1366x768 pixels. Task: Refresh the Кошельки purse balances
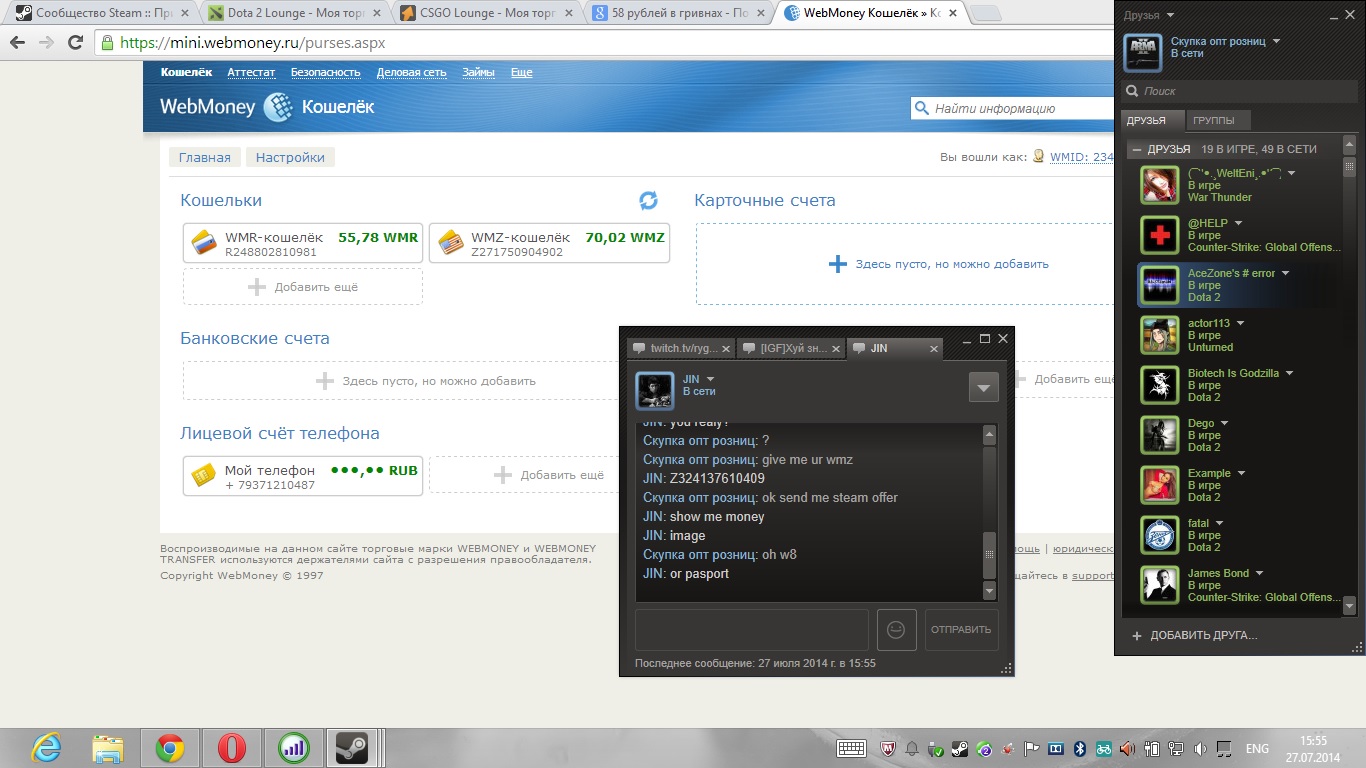[x=649, y=201]
